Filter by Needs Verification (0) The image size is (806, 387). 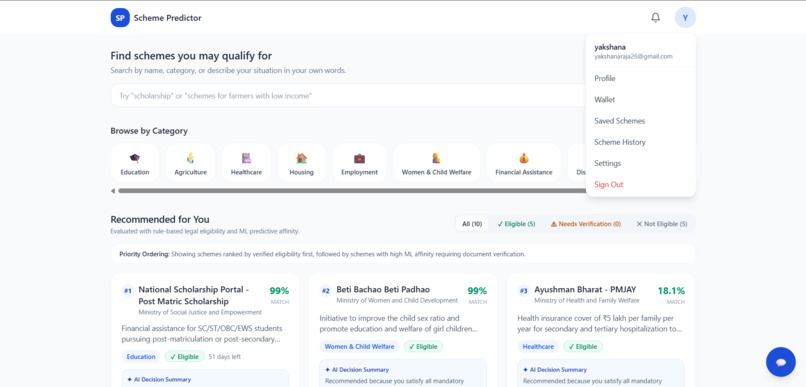point(585,224)
